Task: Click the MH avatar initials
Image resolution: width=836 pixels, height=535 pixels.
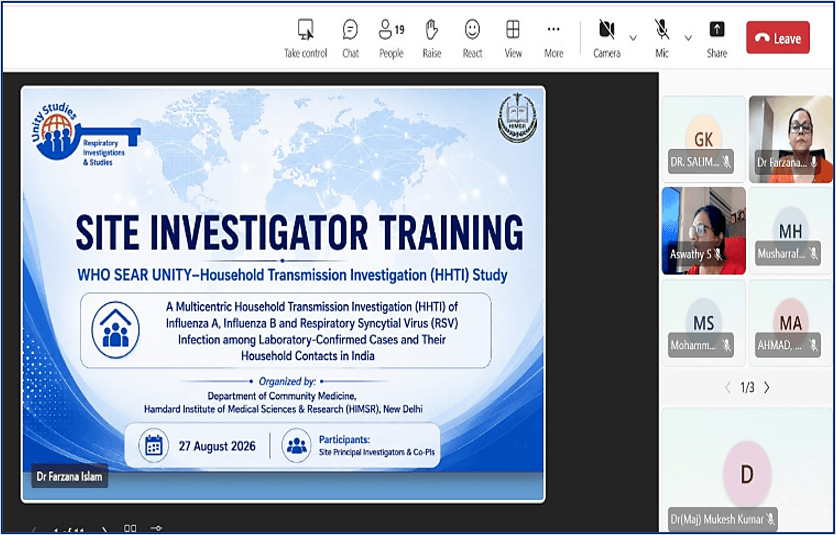Action: (790, 231)
